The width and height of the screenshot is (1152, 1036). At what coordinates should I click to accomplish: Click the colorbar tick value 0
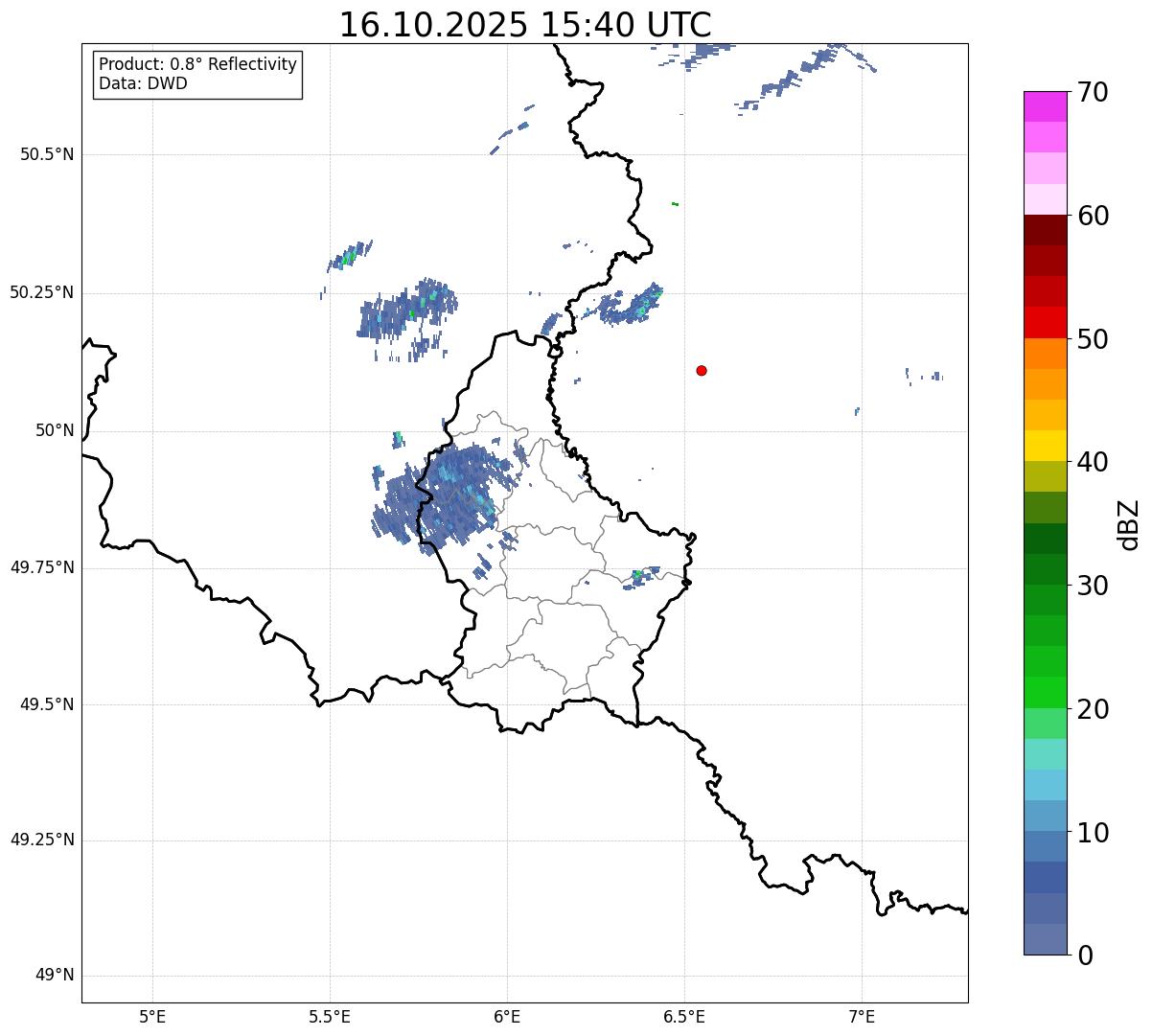1085,955
